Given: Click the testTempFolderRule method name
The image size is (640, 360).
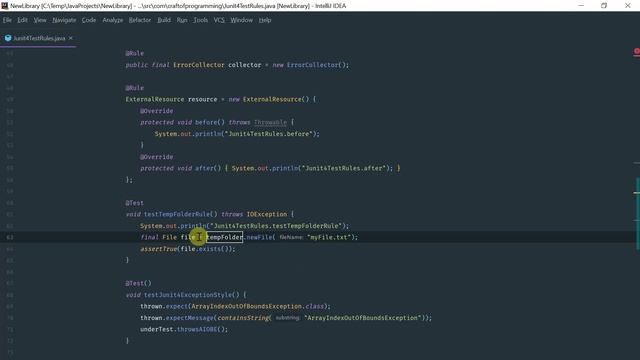Looking at the screenshot, I should pos(177,214).
